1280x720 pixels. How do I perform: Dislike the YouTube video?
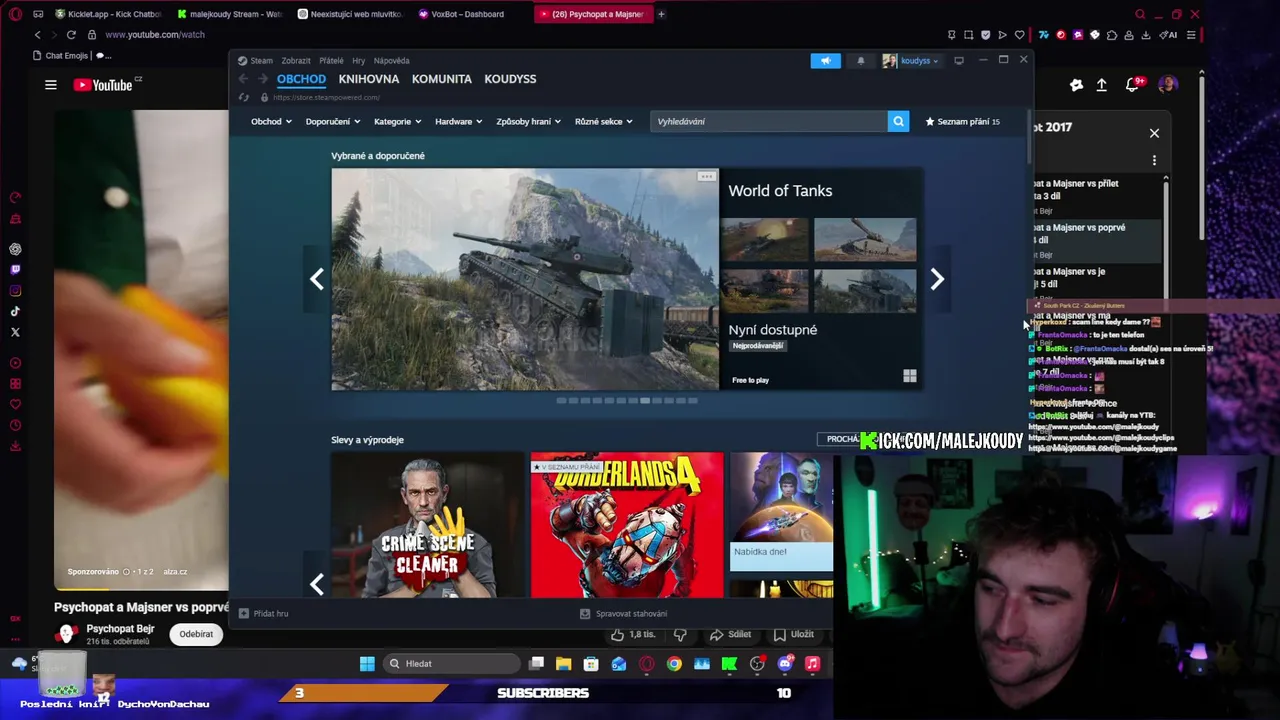click(680, 634)
